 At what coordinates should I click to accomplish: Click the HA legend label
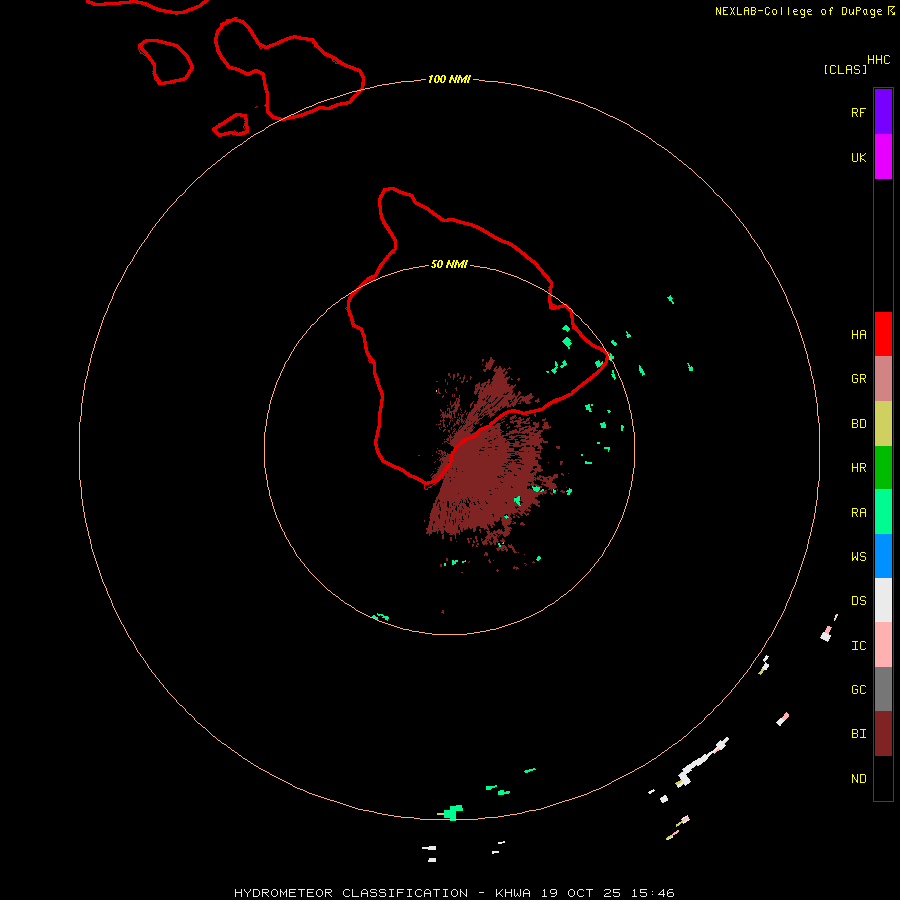858,334
